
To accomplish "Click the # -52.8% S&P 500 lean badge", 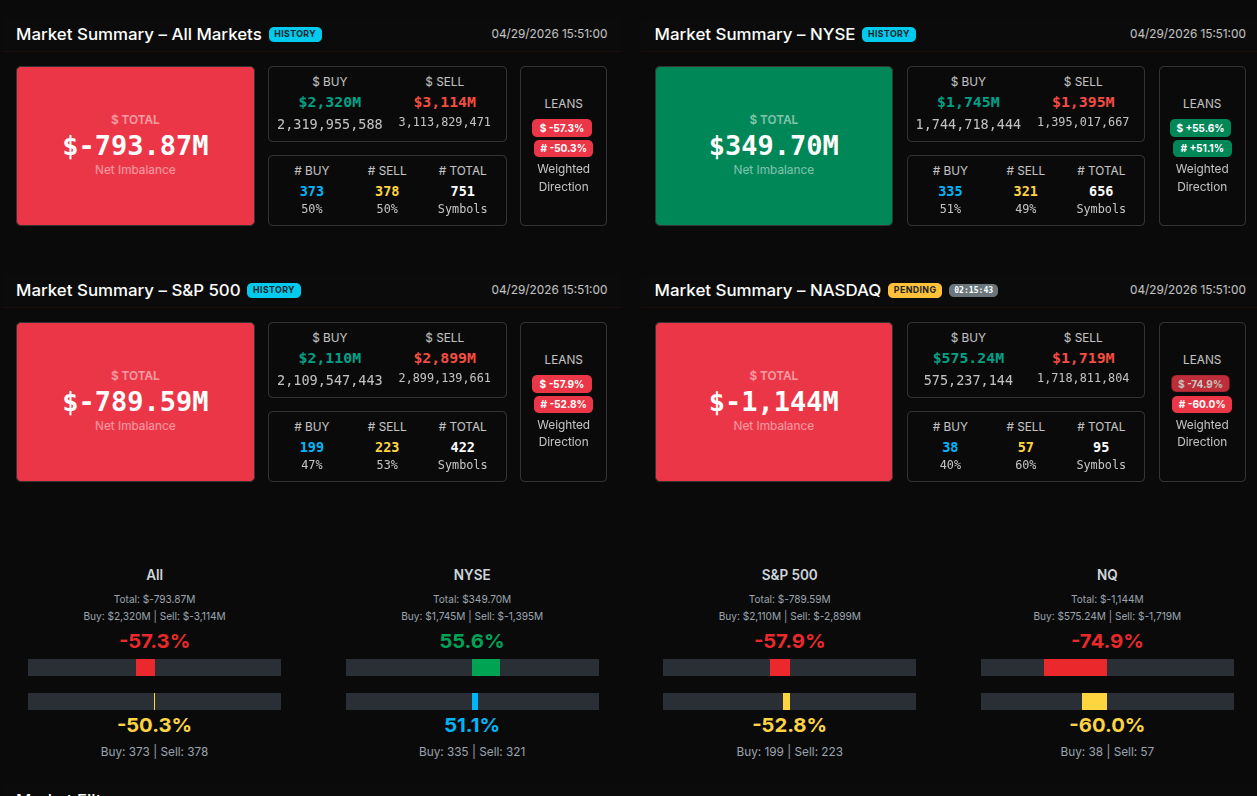I will [x=562, y=404].
